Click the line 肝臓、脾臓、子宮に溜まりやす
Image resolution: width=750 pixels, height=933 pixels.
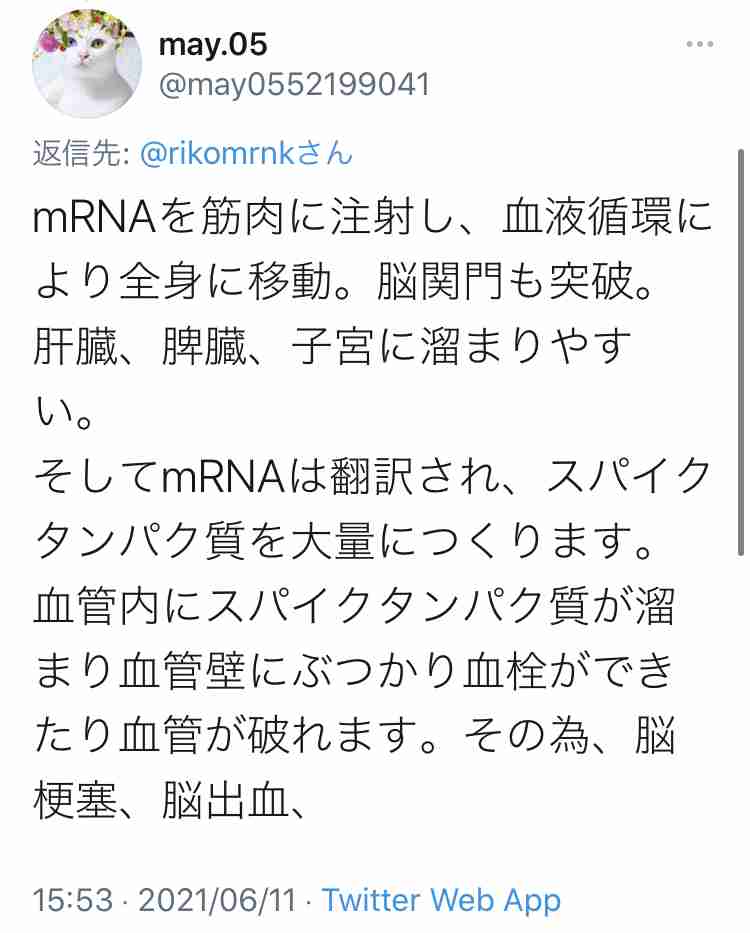332,347
